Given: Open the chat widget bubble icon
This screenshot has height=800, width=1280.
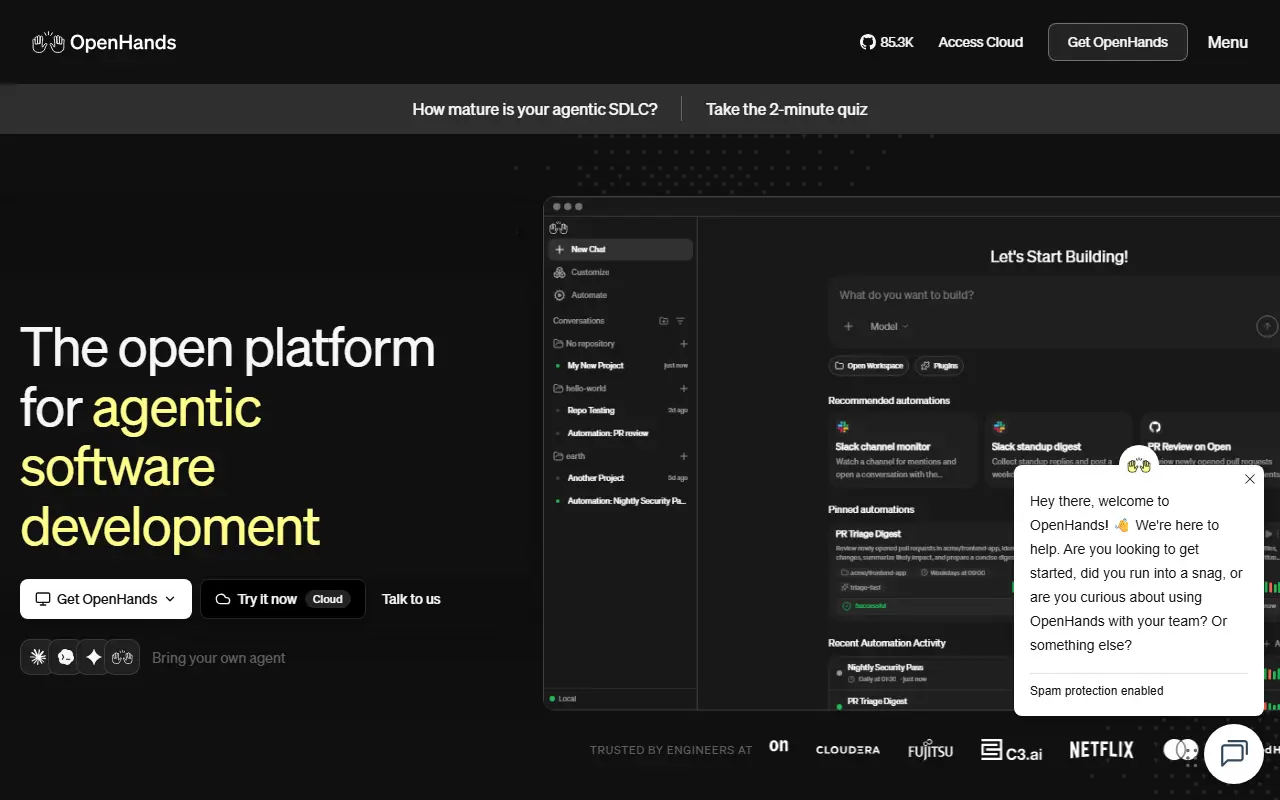Looking at the screenshot, I should [1234, 753].
